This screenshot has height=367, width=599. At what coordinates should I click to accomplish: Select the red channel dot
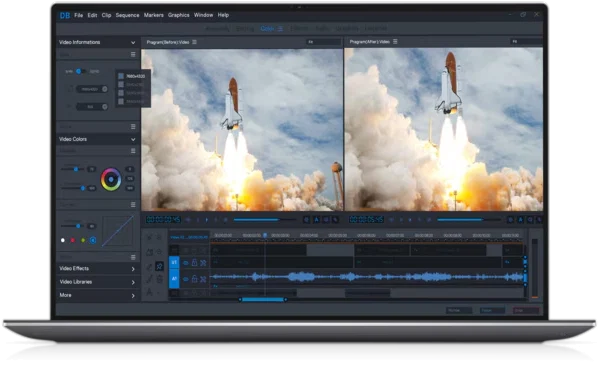click(x=73, y=240)
